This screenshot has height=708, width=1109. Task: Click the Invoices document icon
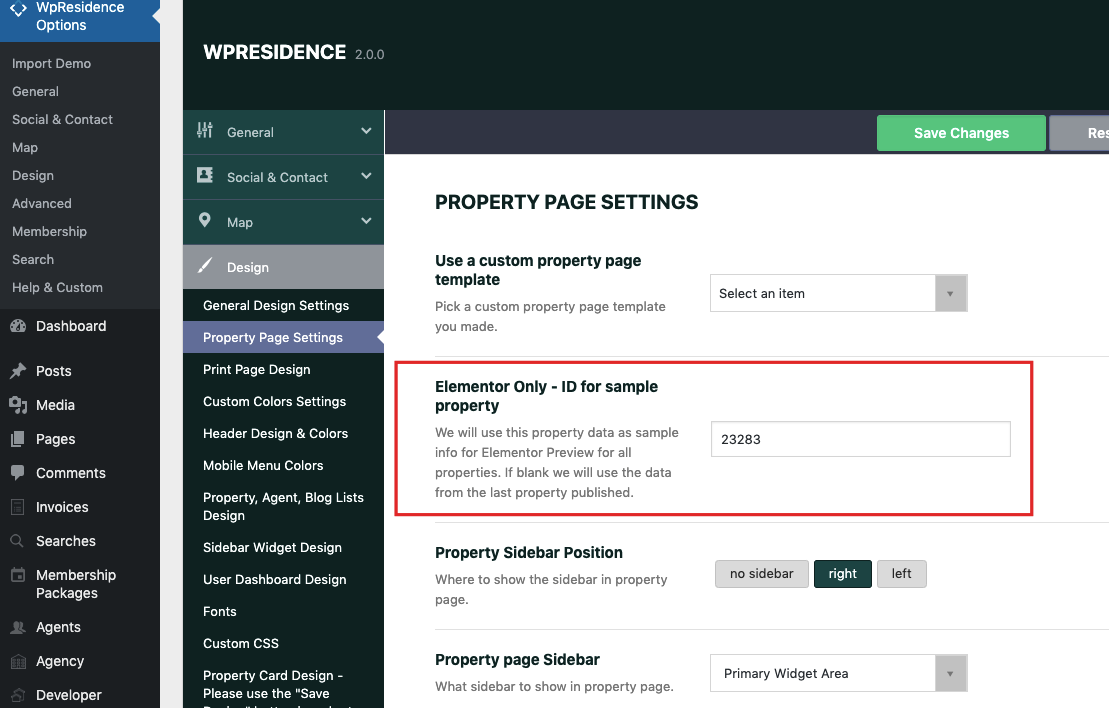point(18,506)
